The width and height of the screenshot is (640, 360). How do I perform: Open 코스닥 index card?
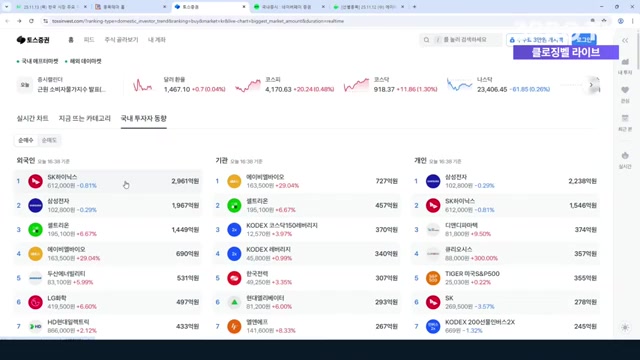[390, 85]
